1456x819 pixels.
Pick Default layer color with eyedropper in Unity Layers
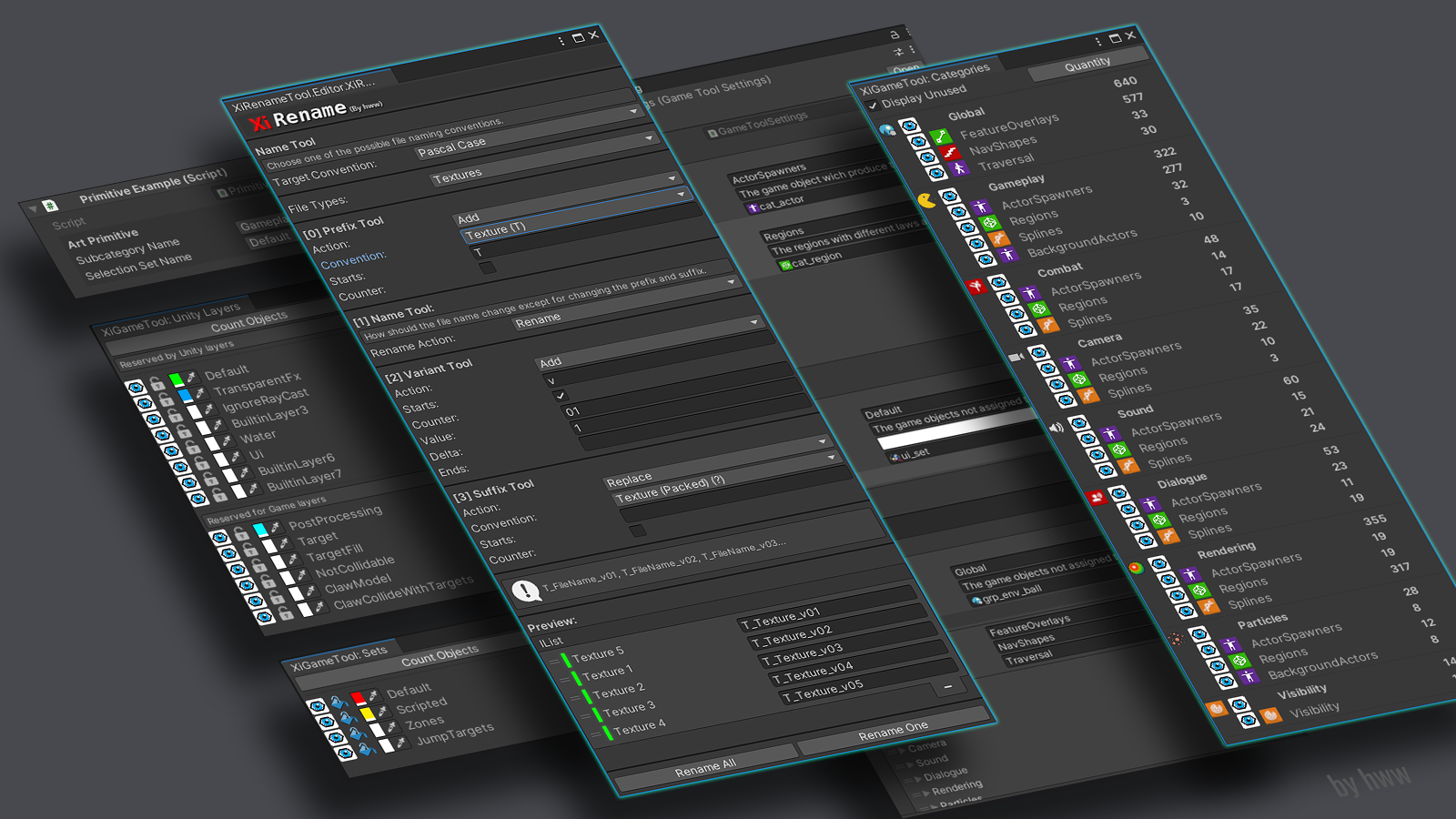(x=192, y=377)
